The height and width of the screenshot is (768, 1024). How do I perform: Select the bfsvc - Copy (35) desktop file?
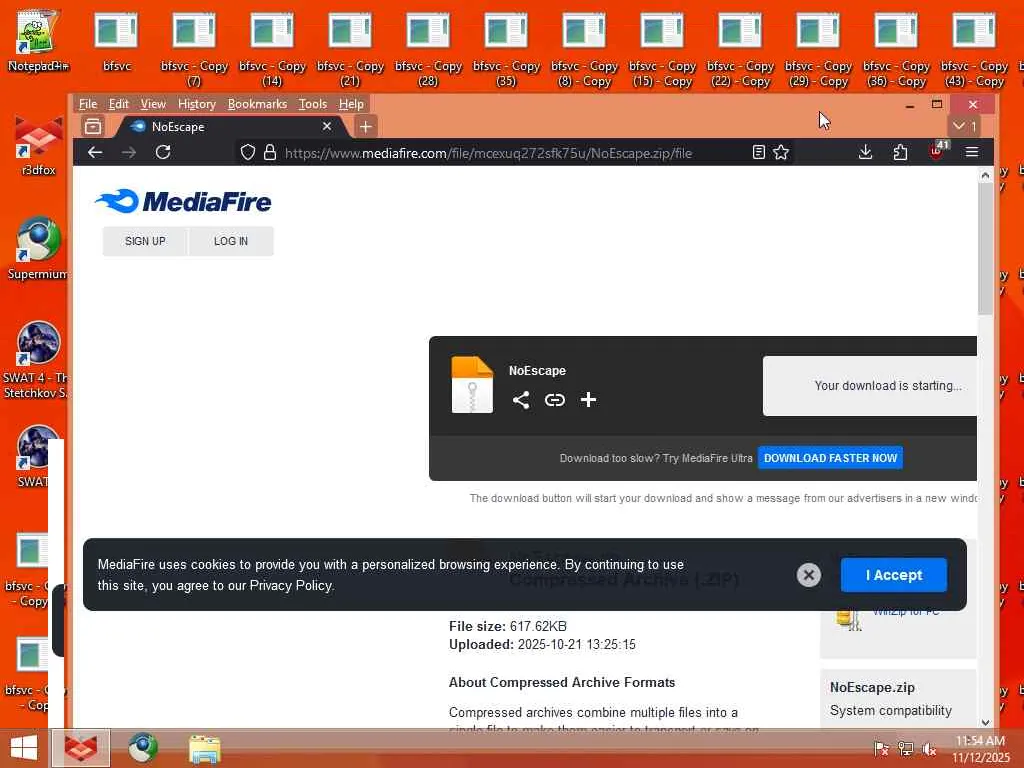tap(506, 50)
